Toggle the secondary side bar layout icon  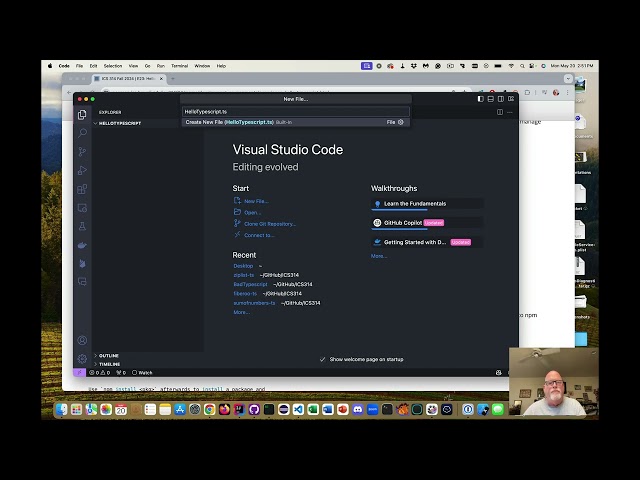[x=501, y=99]
